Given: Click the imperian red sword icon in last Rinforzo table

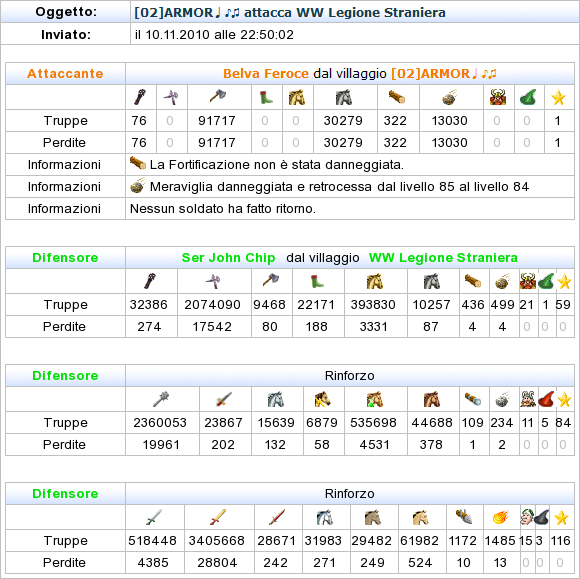Looking at the screenshot, I should (x=277, y=517).
